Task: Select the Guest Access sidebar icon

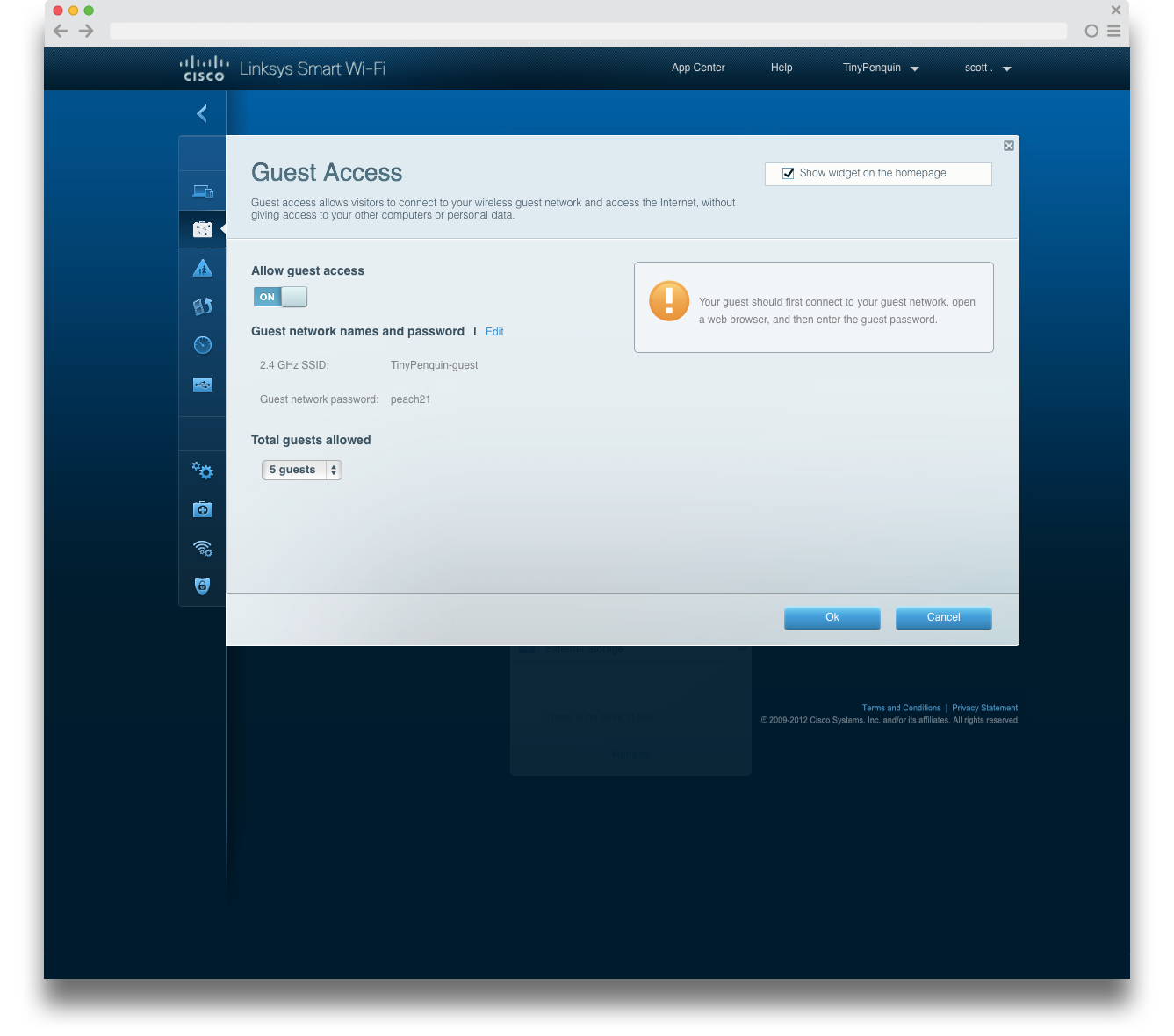Action: tap(203, 229)
